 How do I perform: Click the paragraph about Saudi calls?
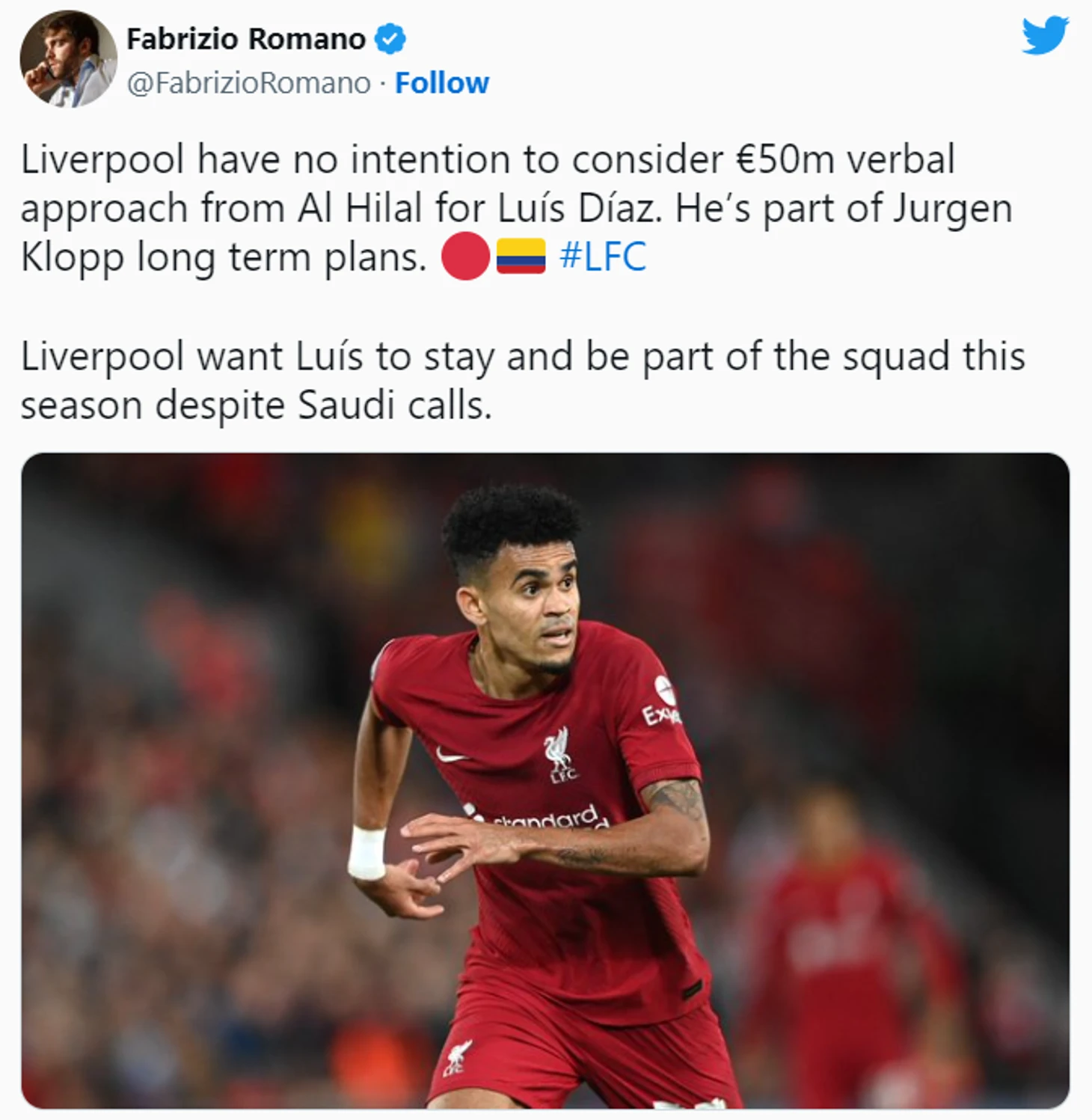click(x=523, y=381)
